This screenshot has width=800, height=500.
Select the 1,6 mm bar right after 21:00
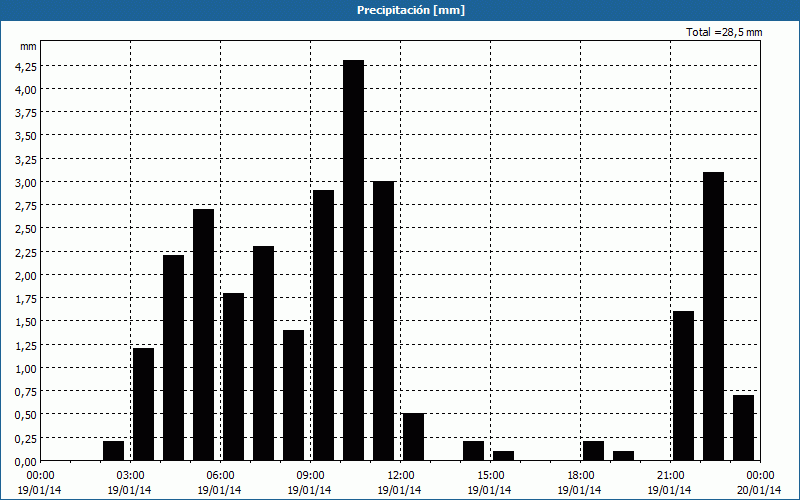coord(684,386)
